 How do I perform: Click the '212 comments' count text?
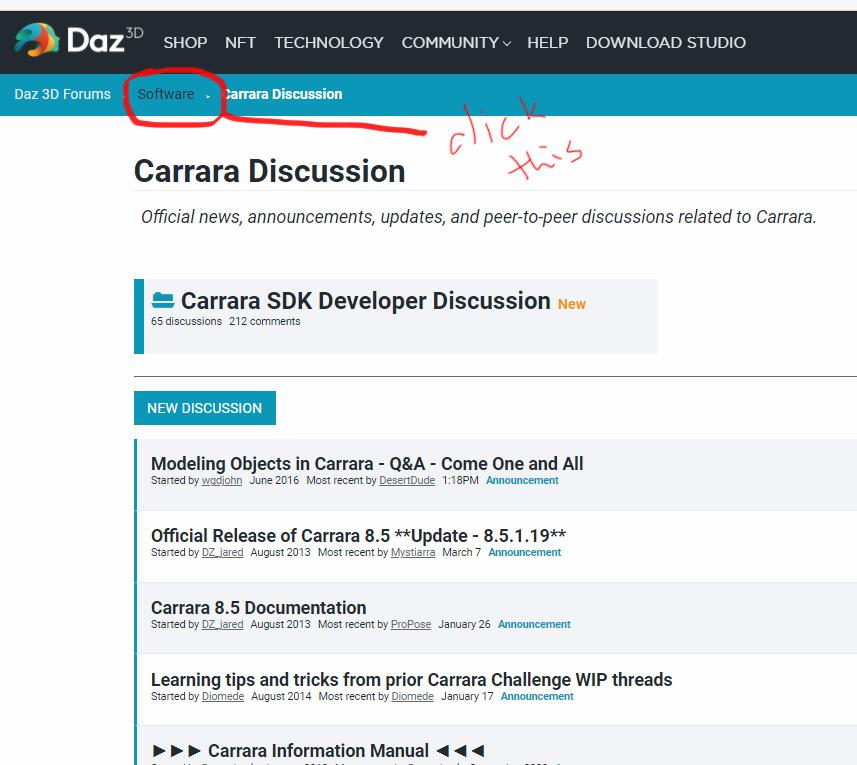265,321
